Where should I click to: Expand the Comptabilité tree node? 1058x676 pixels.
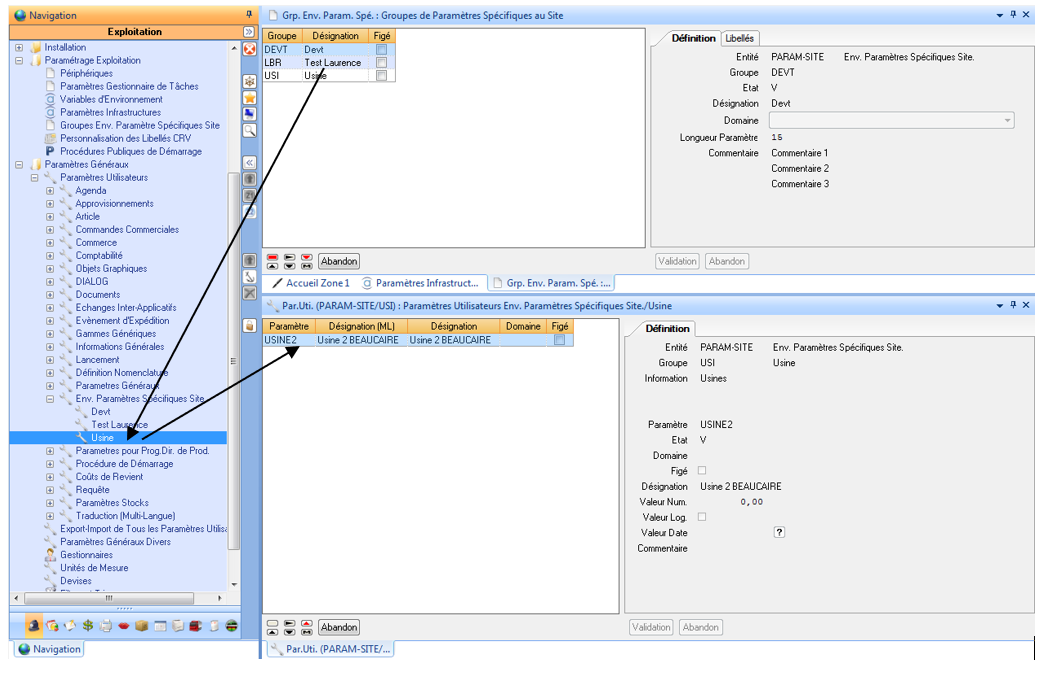point(50,256)
